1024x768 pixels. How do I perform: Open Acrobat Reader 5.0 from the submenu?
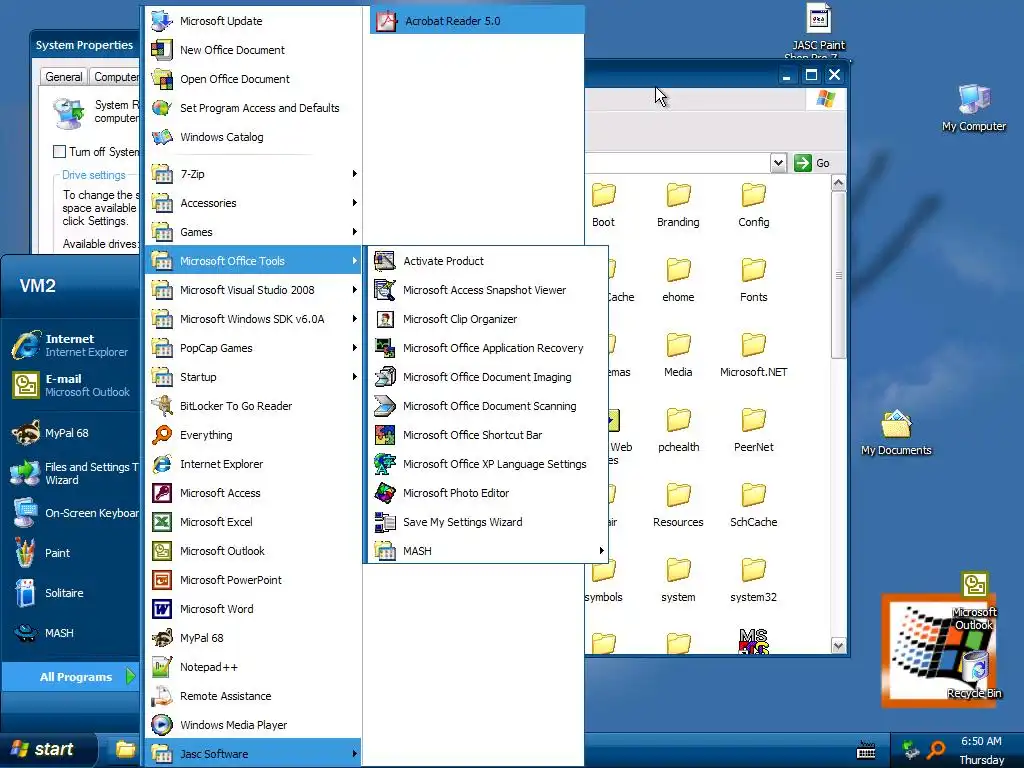click(x=477, y=21)
